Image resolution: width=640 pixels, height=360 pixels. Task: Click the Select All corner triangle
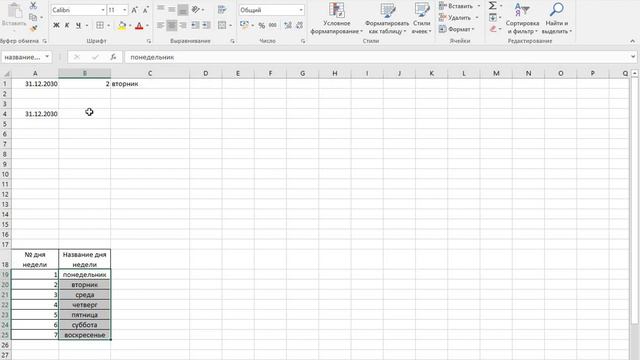tap(6, 73)
